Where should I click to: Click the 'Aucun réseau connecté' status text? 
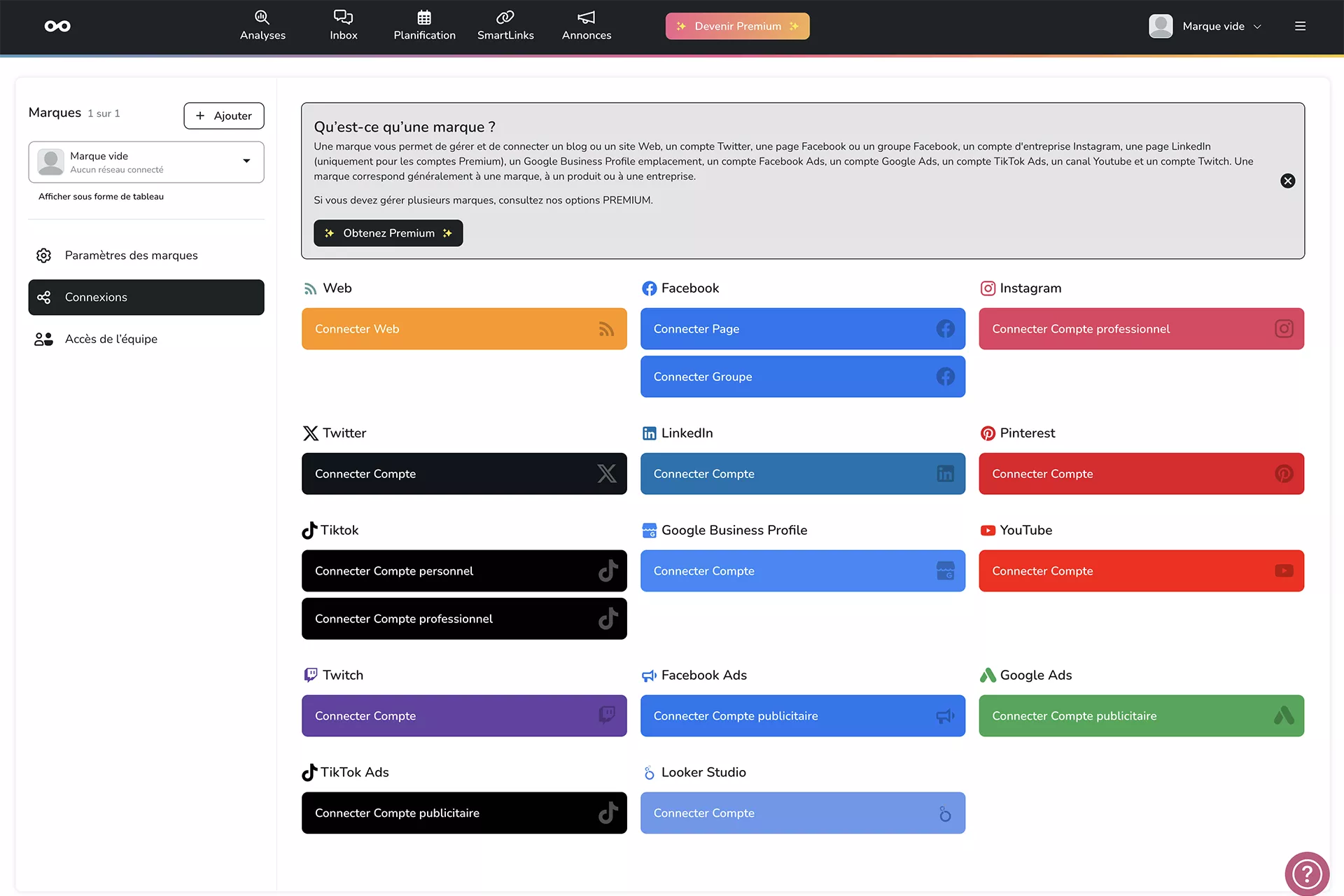click(116, 169)
